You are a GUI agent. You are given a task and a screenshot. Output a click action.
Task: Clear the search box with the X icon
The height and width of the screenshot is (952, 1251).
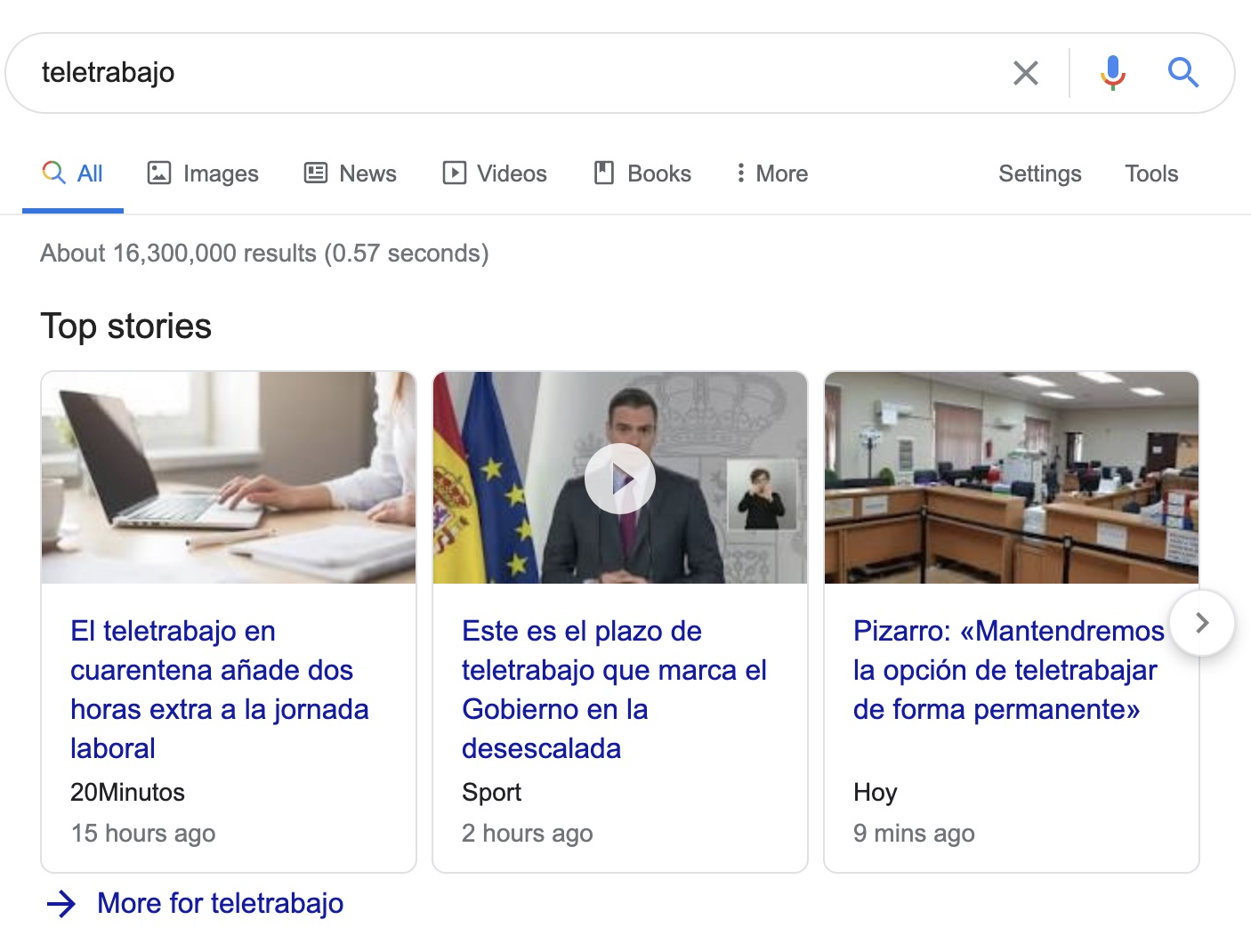(x=1026, y=73)
